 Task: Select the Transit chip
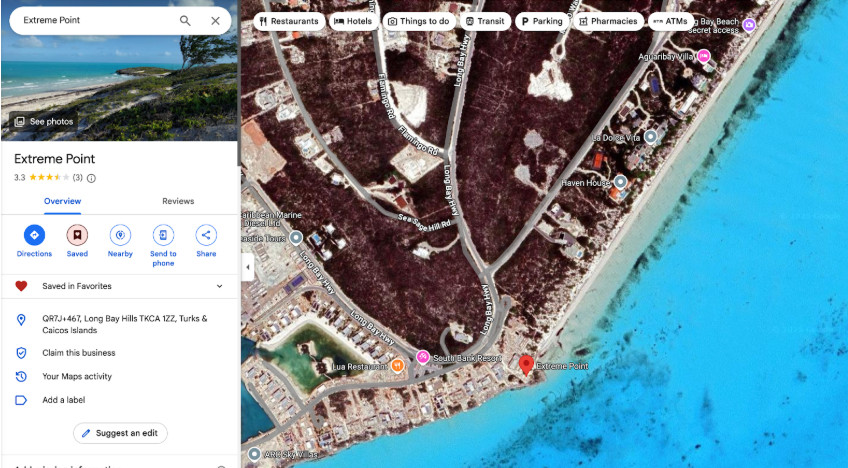click(486, 22)
